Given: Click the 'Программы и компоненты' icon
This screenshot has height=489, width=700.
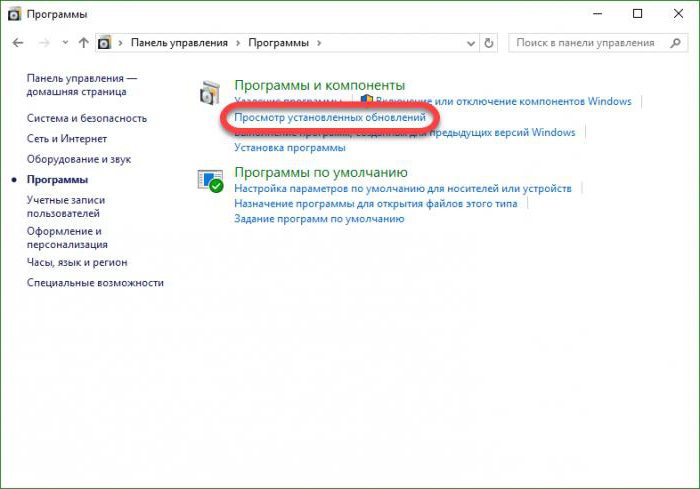Looking at the screenshot, I should click(209, 93).
